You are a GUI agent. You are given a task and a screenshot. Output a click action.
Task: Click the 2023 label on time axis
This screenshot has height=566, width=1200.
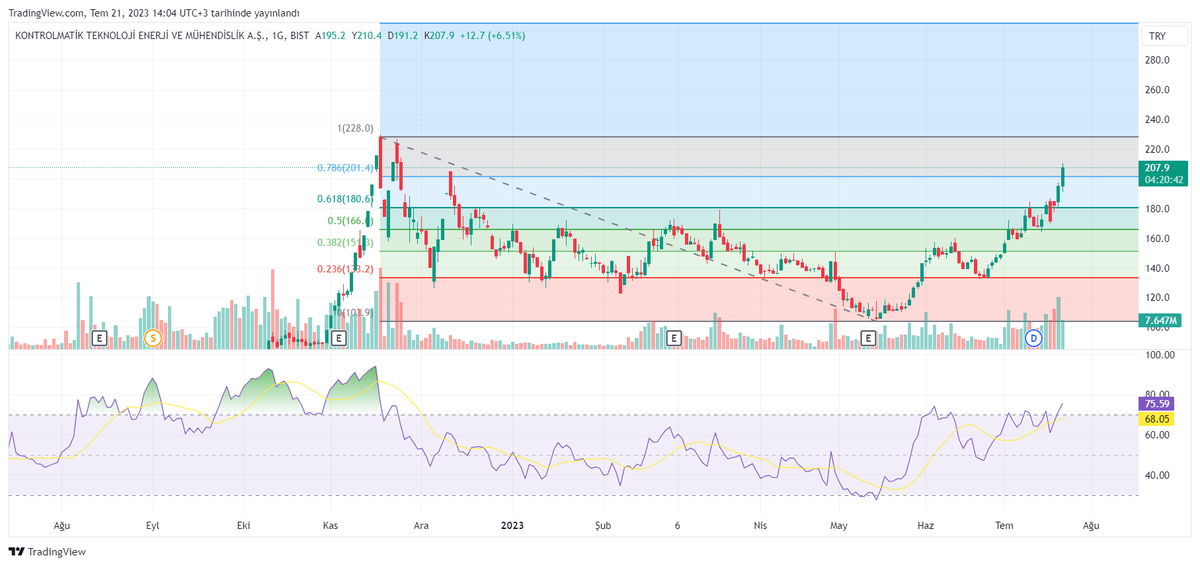tap(513, 524)
